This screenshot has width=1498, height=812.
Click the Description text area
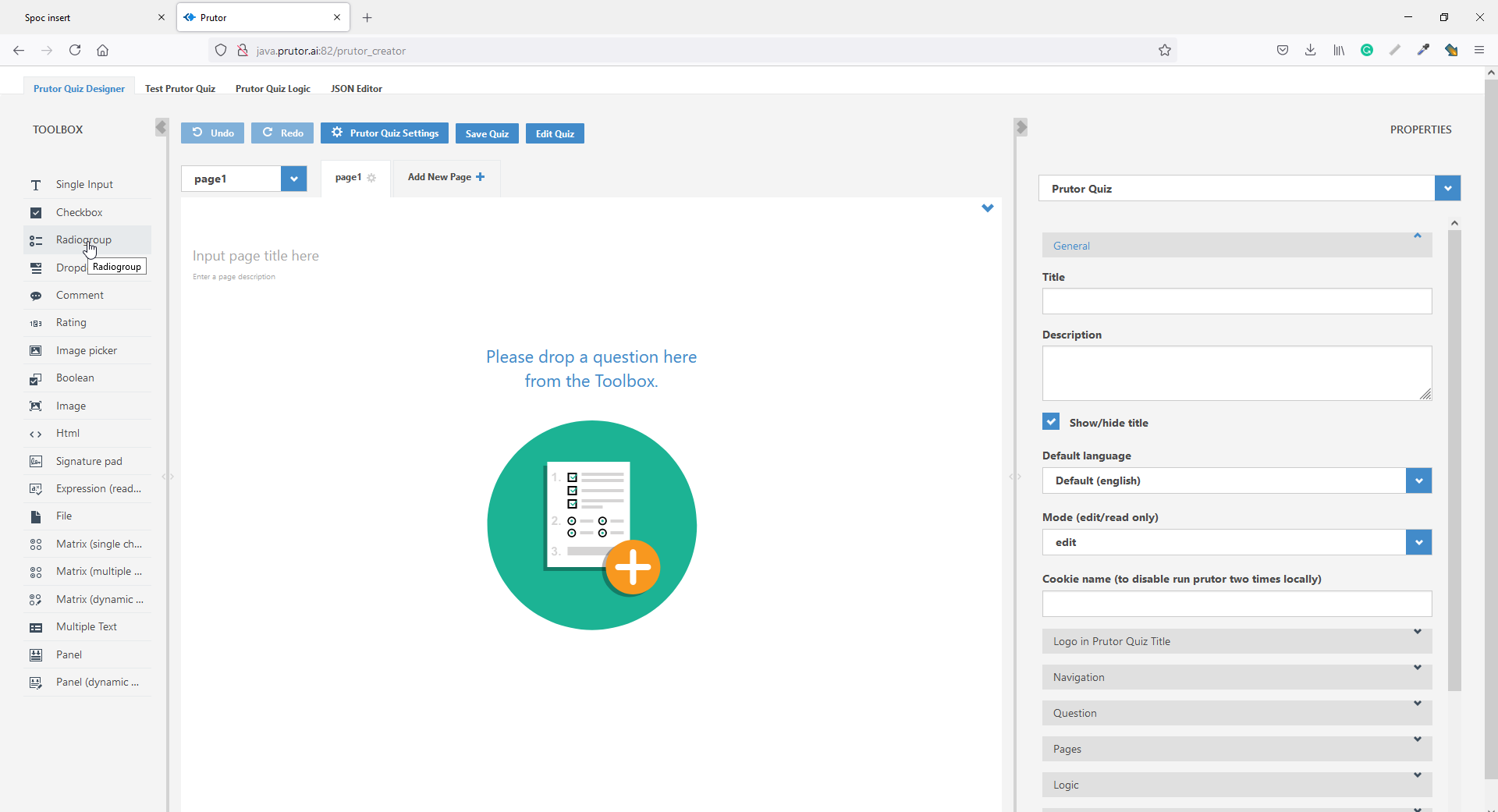coord(1237,374)
